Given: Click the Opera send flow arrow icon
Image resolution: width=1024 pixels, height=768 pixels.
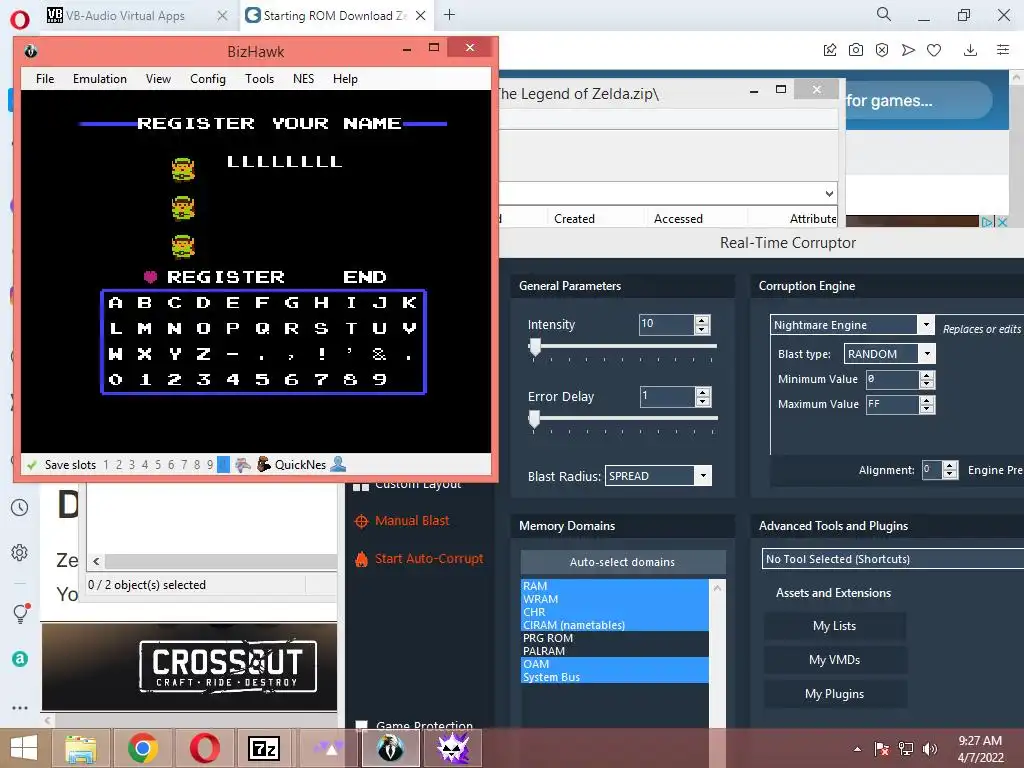Looking at the screenshot, I should pyautogui.click(x=908, y=50).
